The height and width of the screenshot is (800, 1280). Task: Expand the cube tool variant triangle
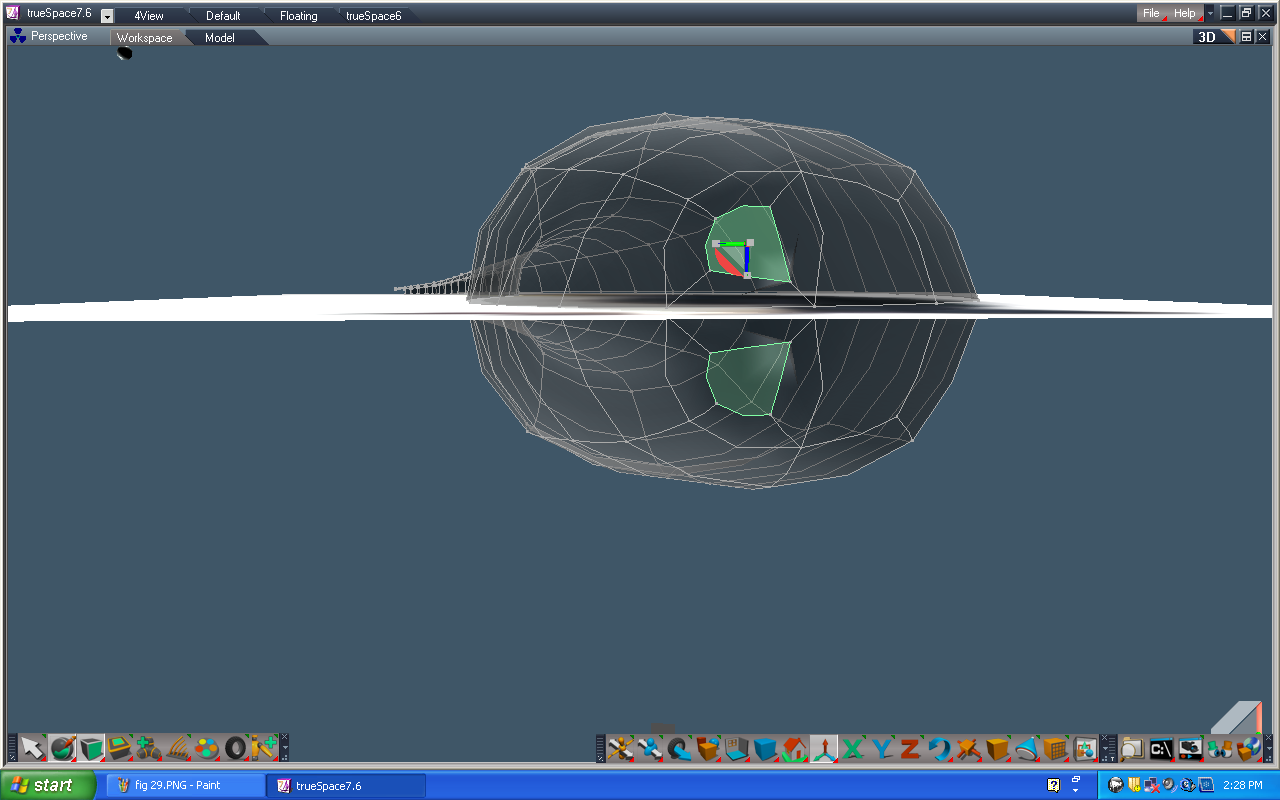point(103,757)
